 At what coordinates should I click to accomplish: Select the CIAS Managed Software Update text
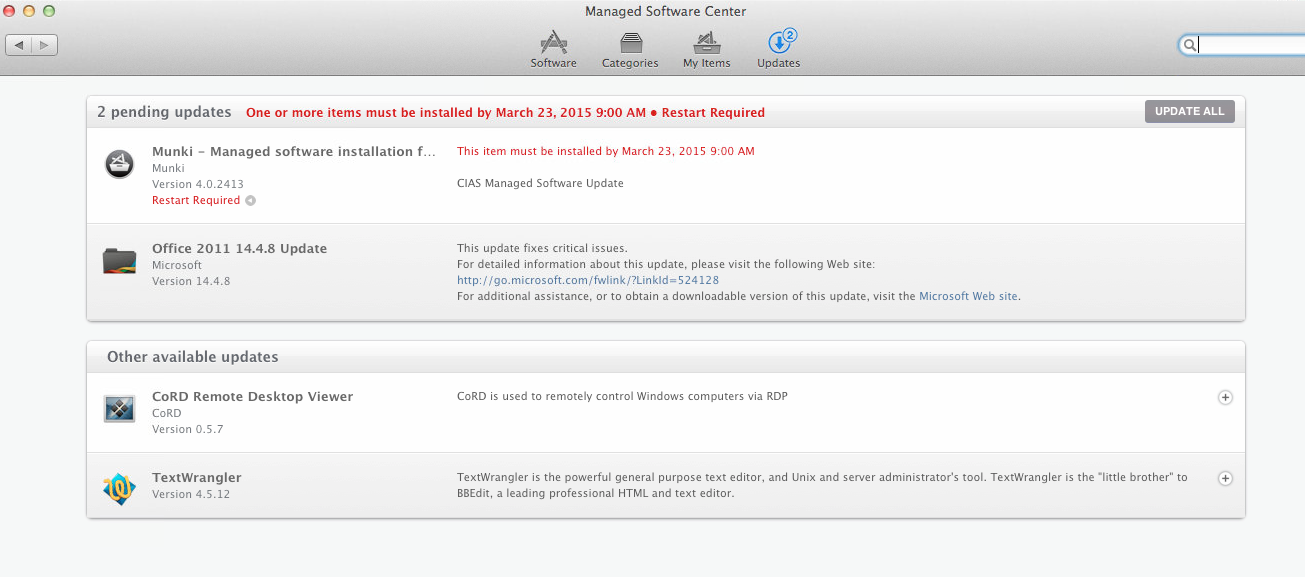click(x=540, y=184)
